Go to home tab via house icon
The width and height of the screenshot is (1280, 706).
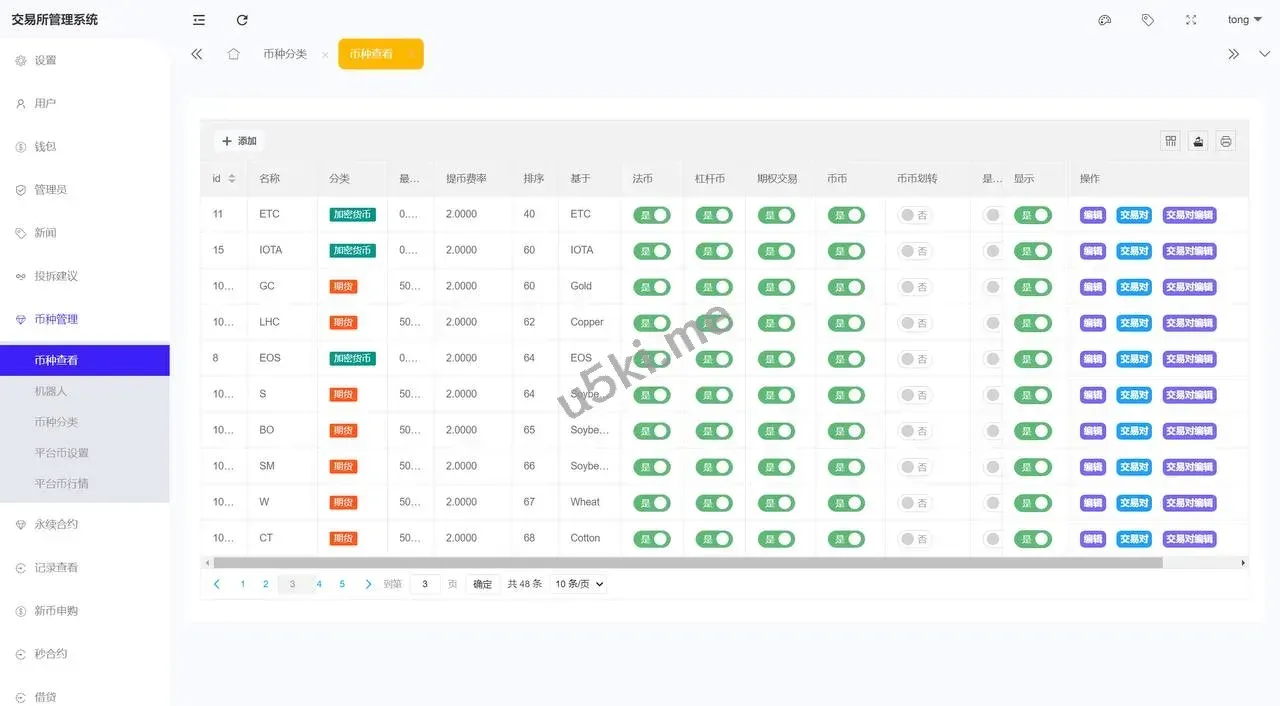pyautogui.click(x=233, y=54)
